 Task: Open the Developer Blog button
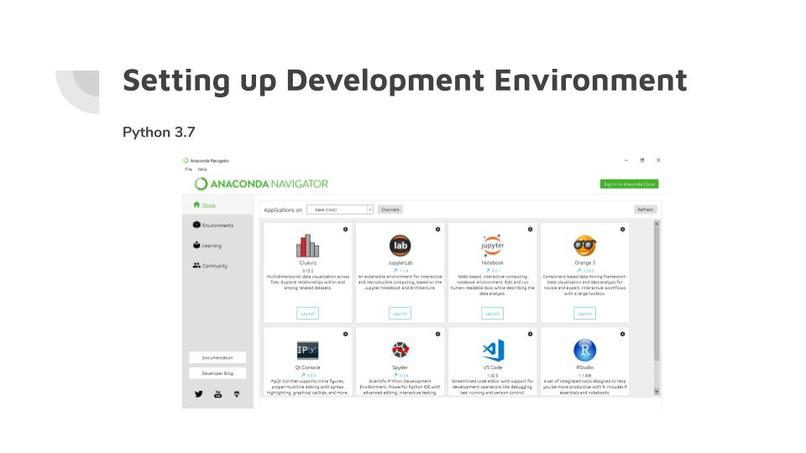click(x=217, y=373)
